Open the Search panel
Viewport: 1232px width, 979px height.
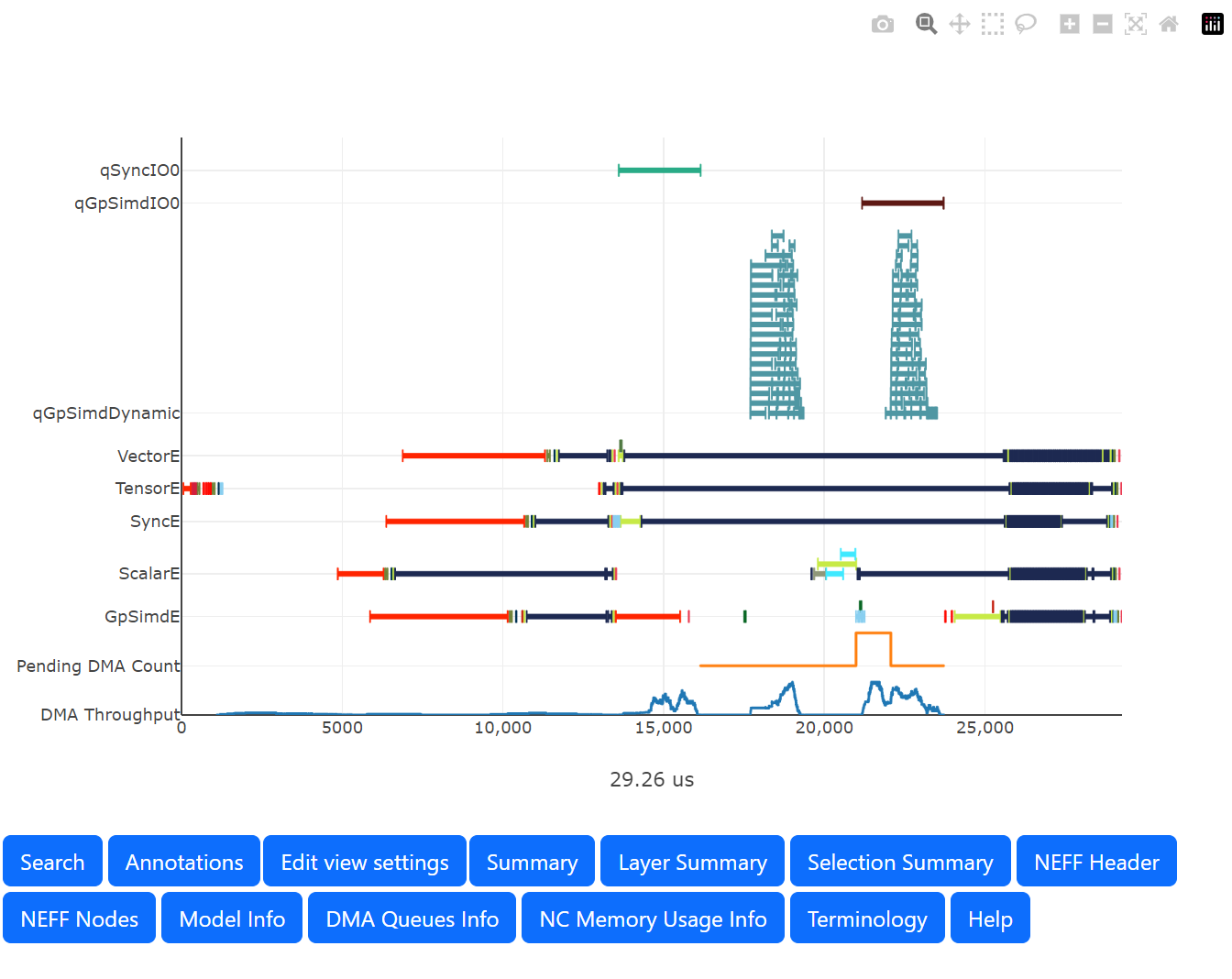[52, 862]
